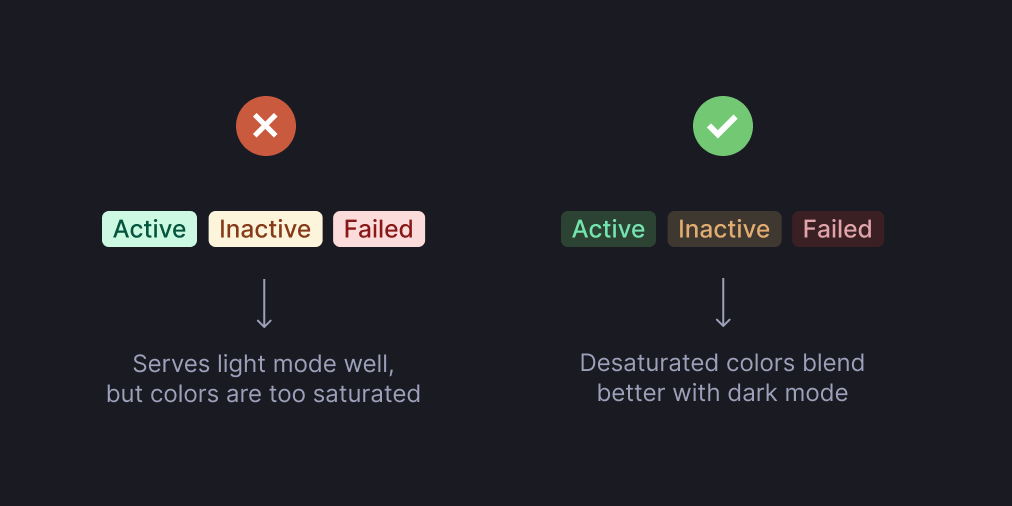Choose the dark brown desaturated Inactive badge
The width and height of the screenshot is (1012, 506).
pos(724,229)
